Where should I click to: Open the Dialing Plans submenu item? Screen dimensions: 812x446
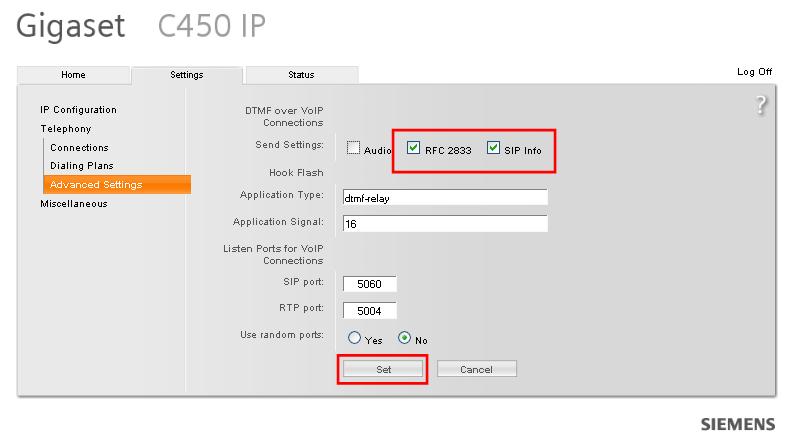82,166
